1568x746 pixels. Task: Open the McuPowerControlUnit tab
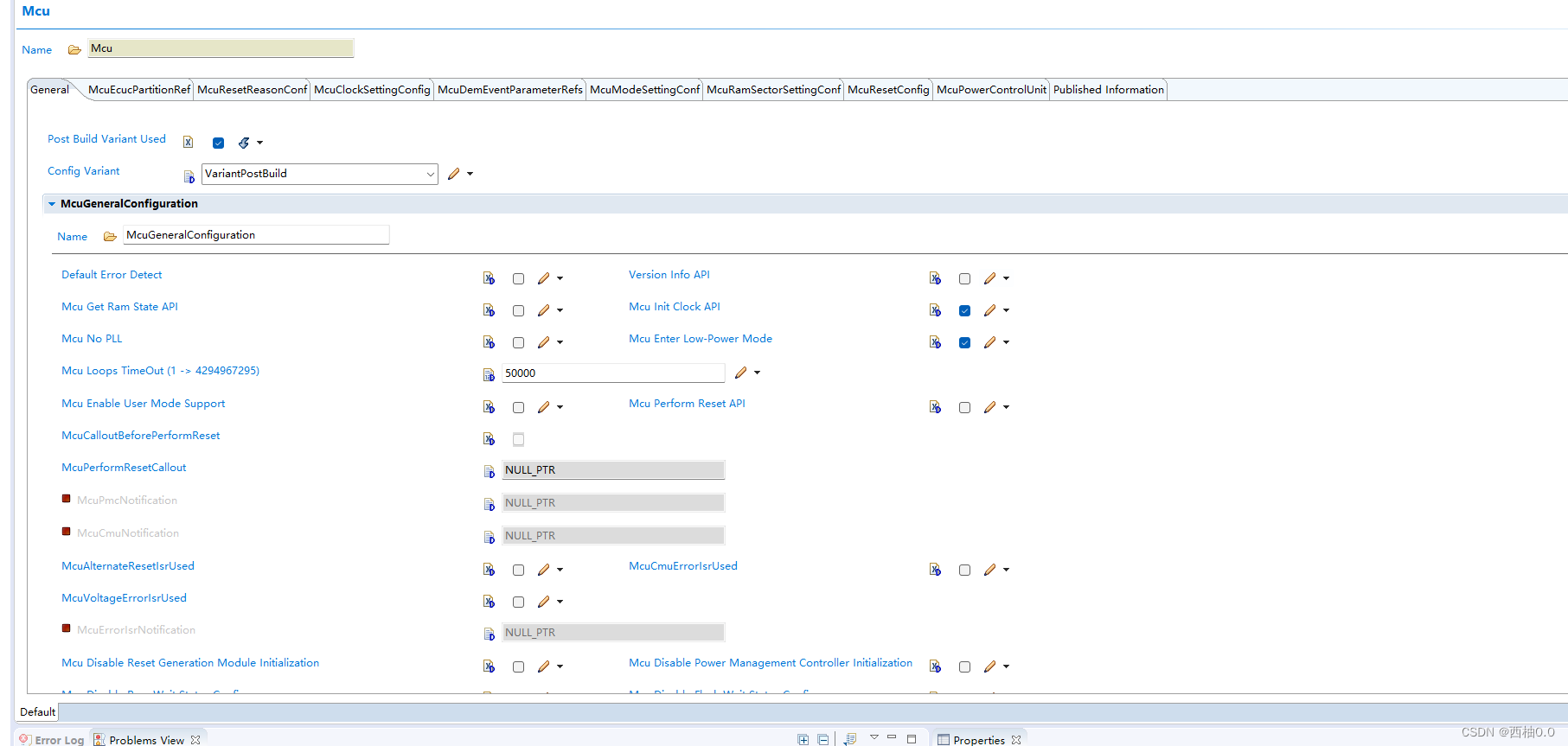991,90
